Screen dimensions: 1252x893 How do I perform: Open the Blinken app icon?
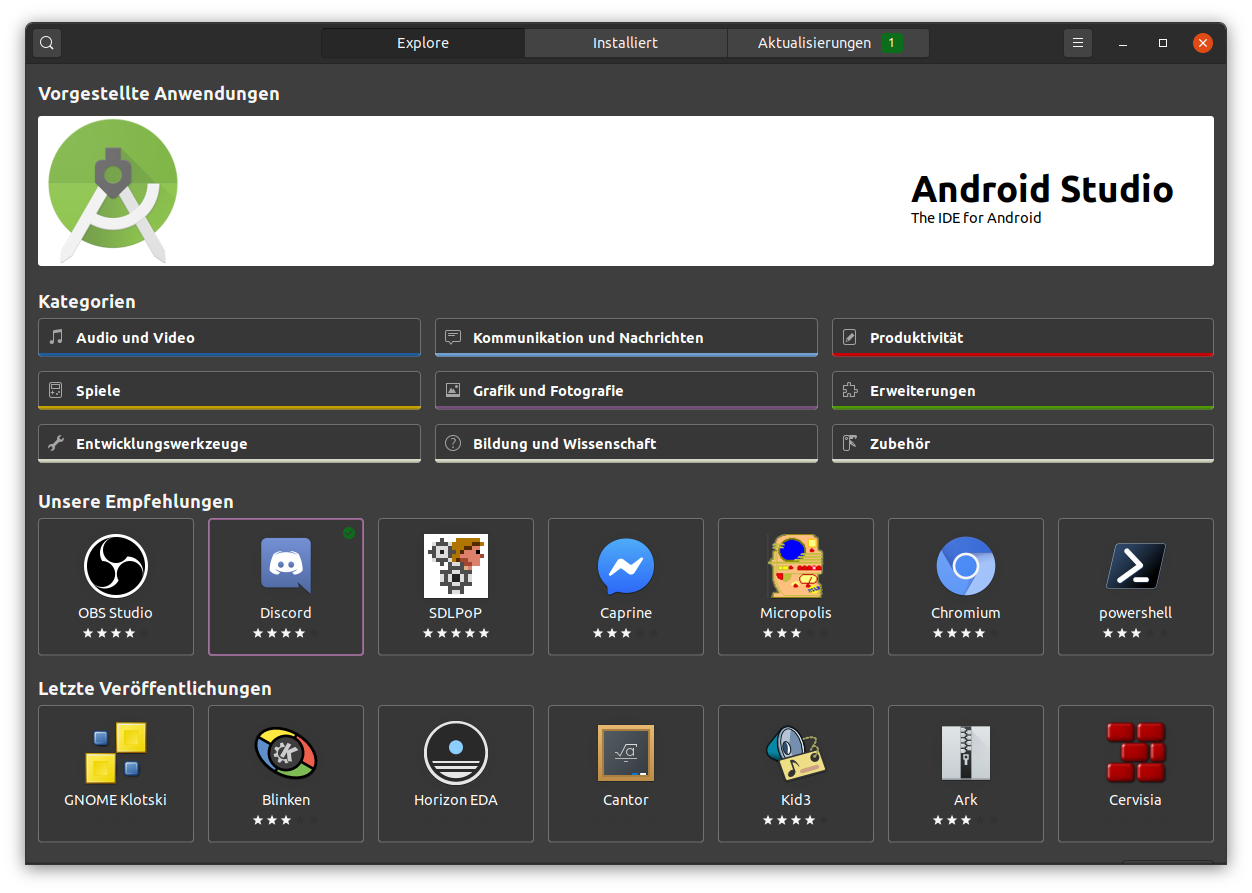286,753
